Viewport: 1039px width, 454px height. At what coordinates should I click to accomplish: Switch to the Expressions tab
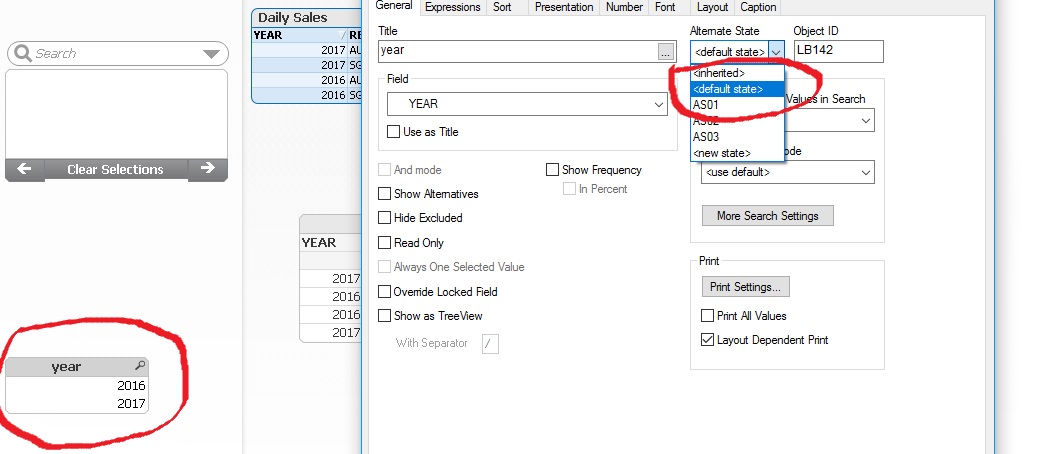453,7
